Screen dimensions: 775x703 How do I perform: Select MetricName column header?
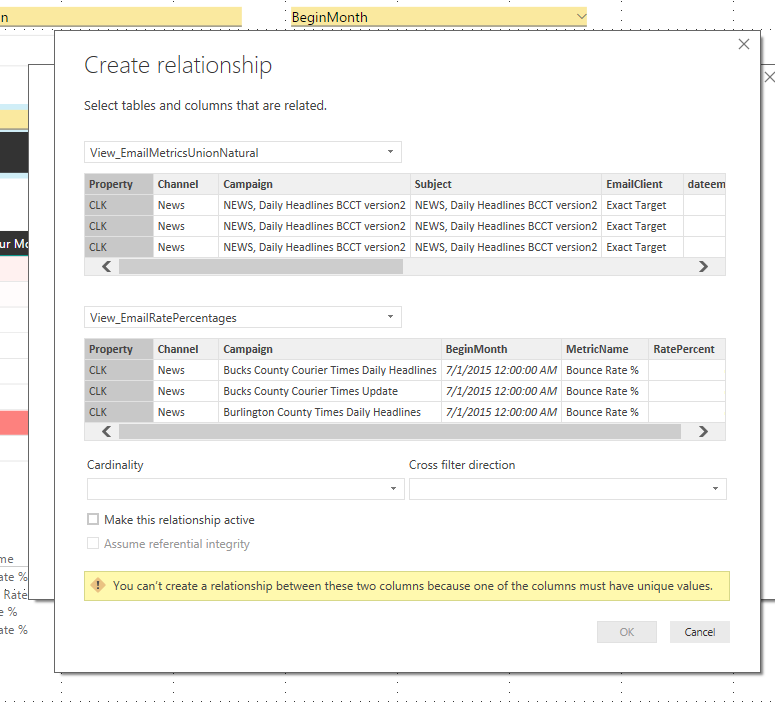click(605, 349)
